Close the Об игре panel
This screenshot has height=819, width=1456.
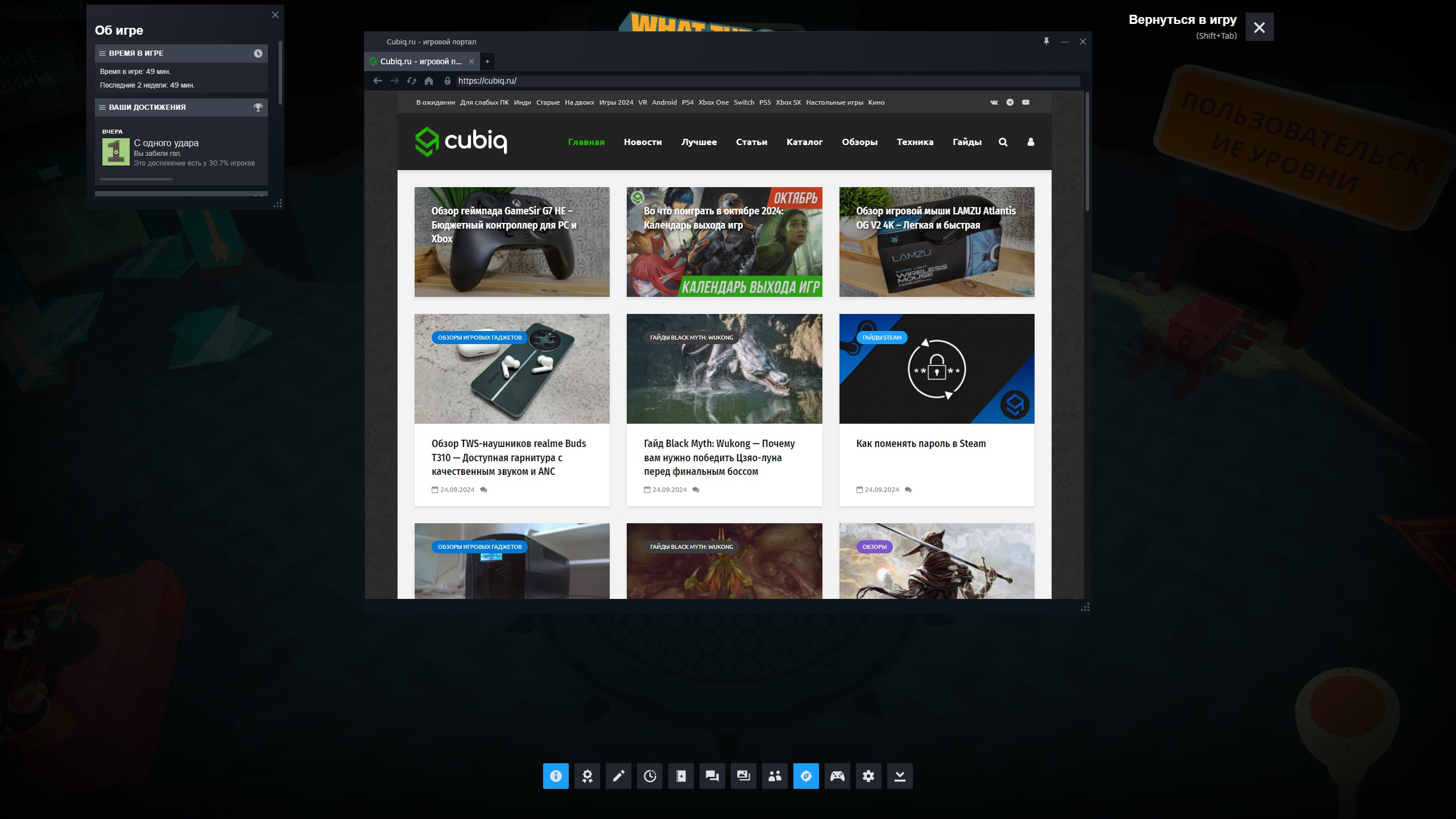point(275,15)
